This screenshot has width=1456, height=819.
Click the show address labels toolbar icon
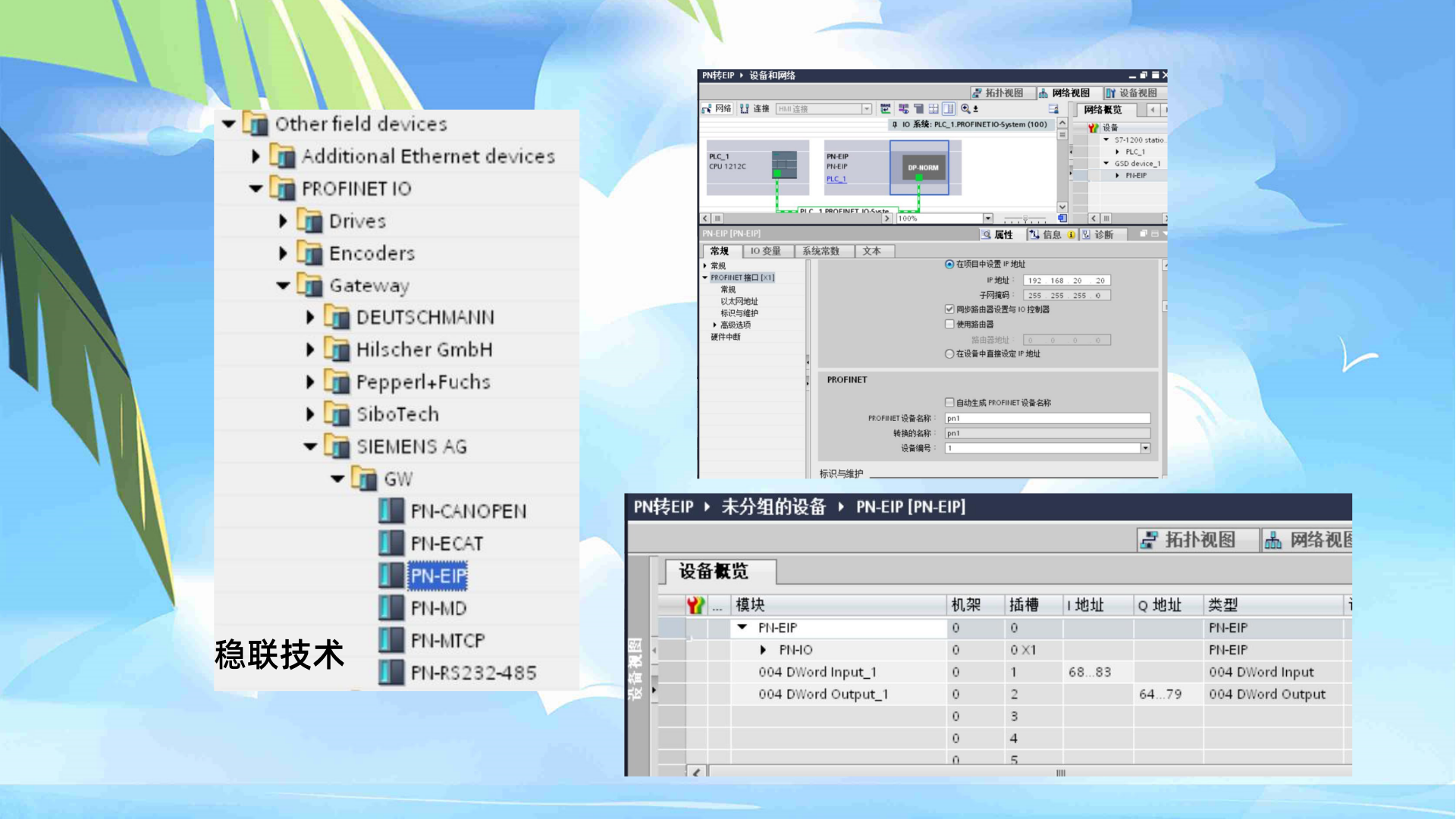pyautogui.click(x=885, y=108)
